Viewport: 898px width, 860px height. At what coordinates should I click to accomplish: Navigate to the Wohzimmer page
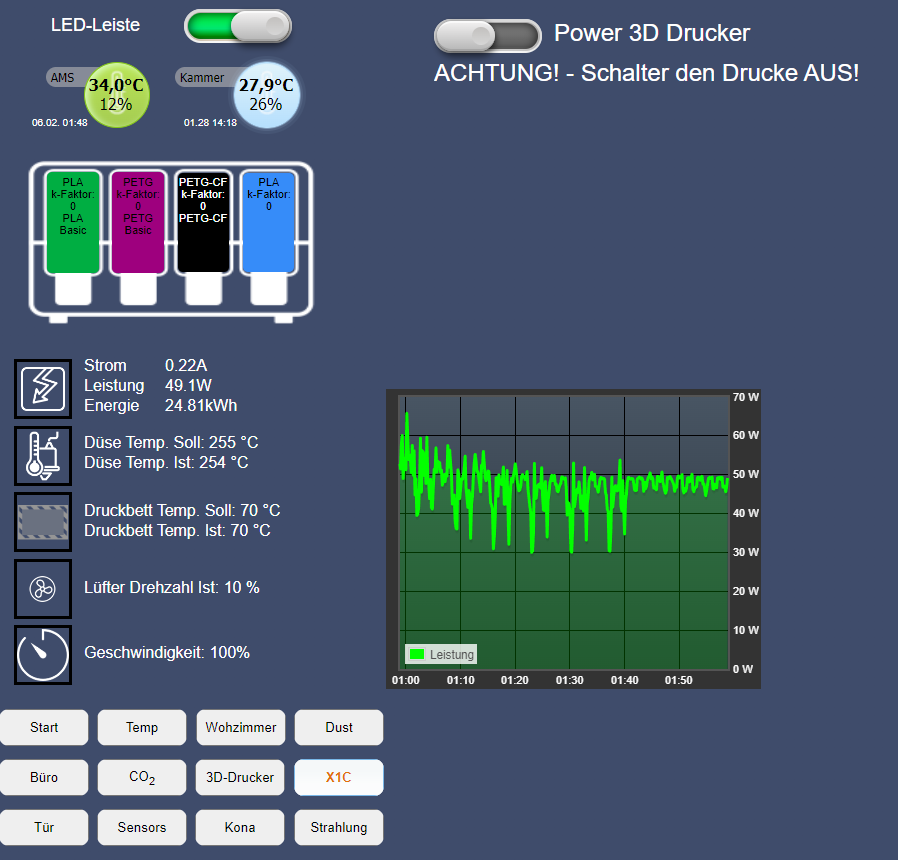240,727
